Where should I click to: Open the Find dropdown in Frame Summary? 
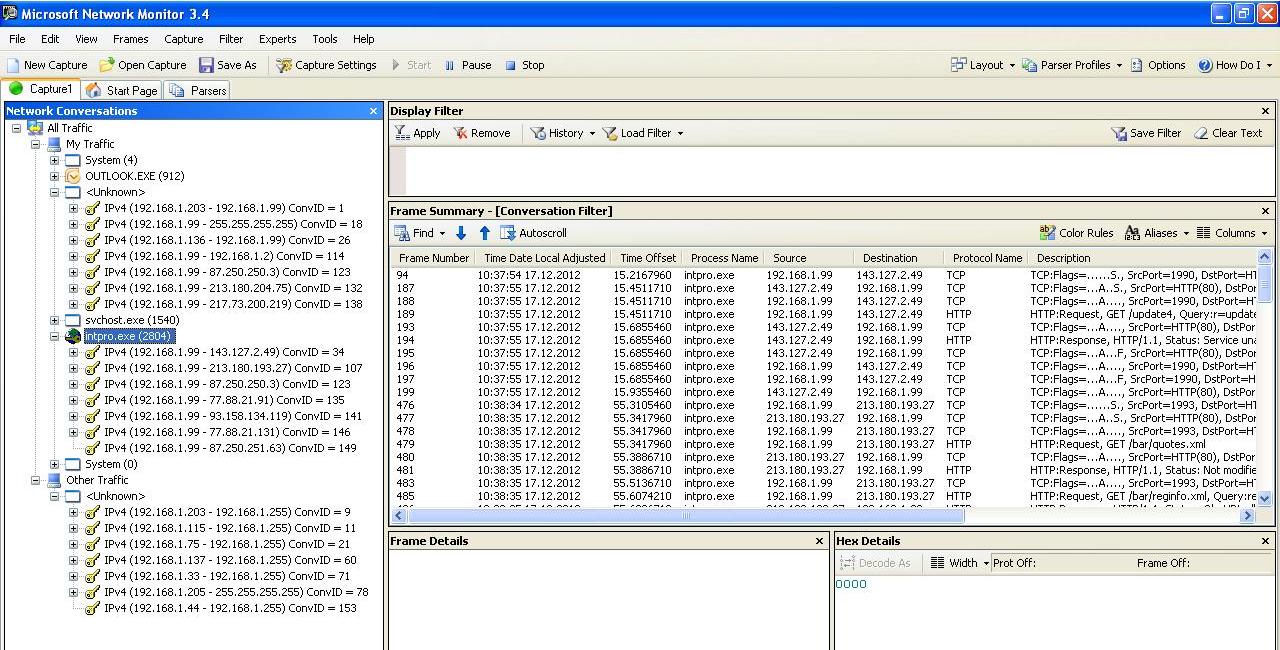pos(420,233)
